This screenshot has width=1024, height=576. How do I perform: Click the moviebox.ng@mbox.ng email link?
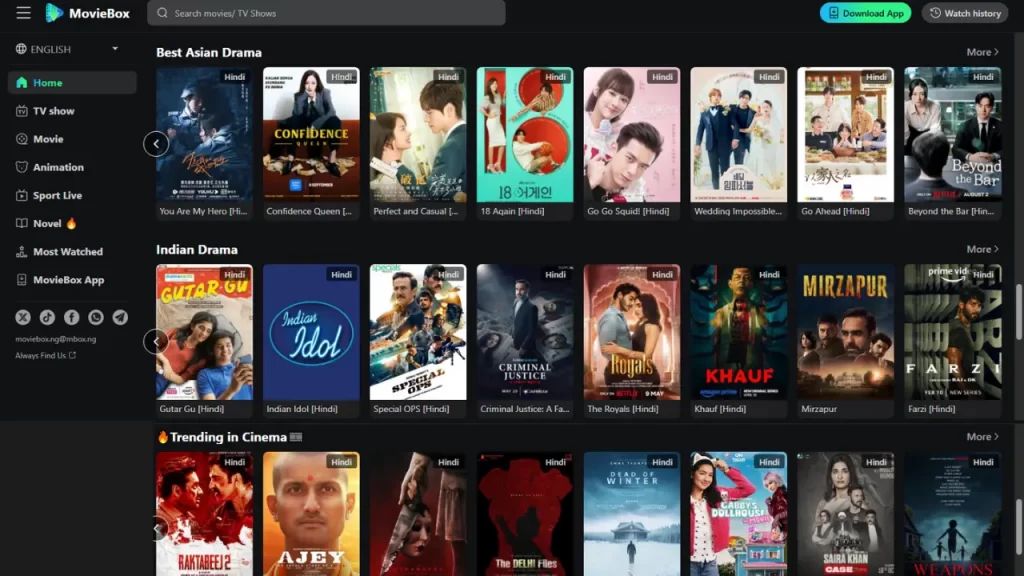click(x=56, y=339)
